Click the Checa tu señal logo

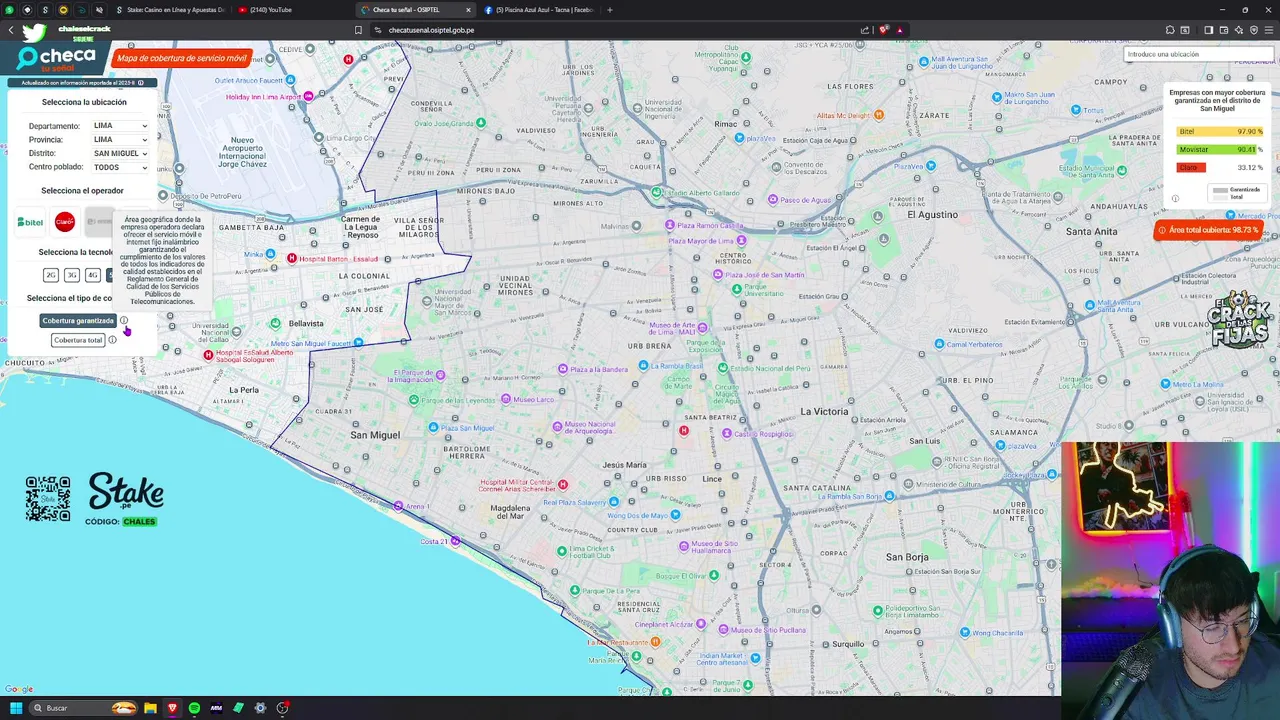[x=56, y=60]
